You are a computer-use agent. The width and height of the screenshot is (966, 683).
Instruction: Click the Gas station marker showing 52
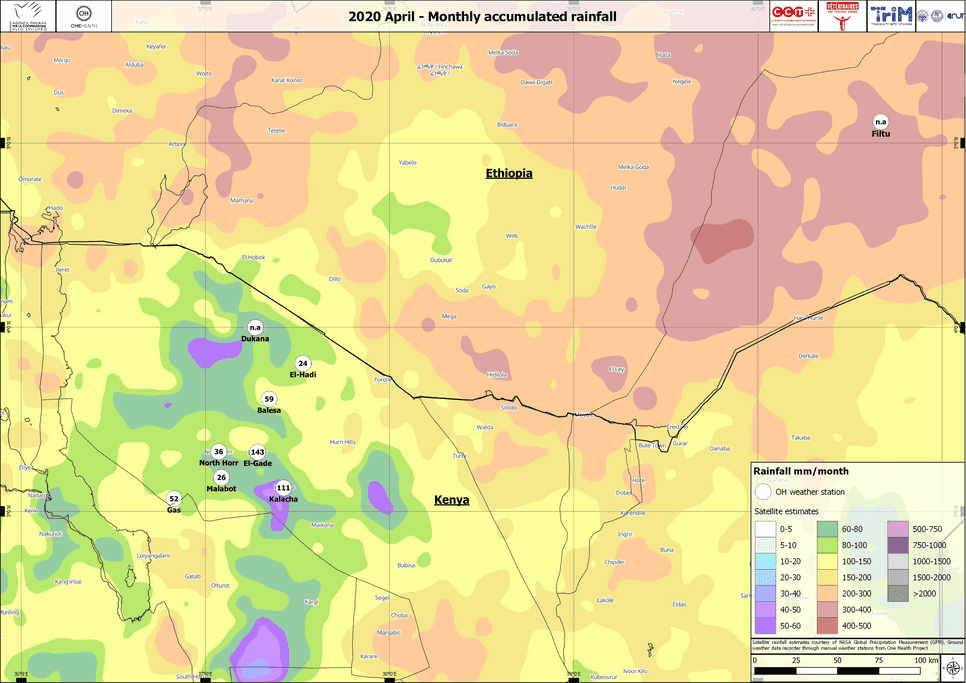(171, 500)
